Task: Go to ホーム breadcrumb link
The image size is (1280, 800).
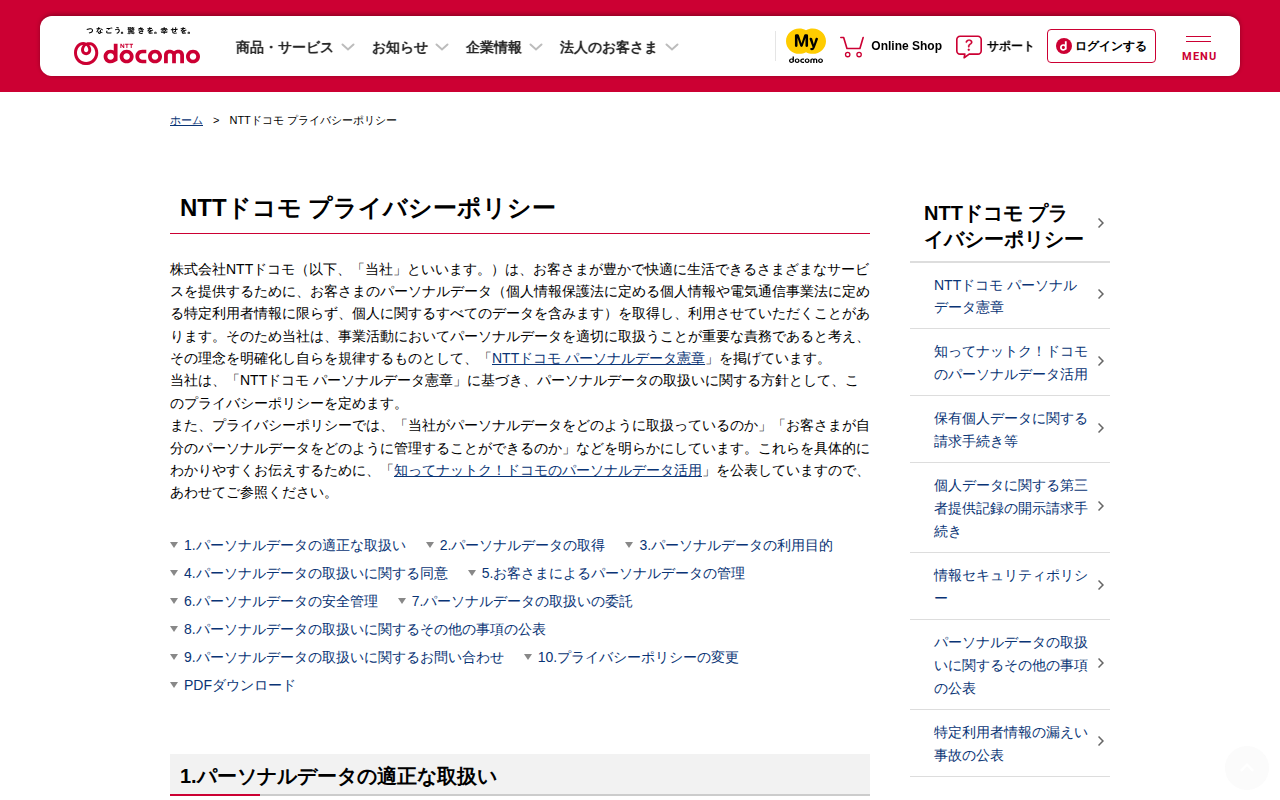Action: click(x=186, y=120)
